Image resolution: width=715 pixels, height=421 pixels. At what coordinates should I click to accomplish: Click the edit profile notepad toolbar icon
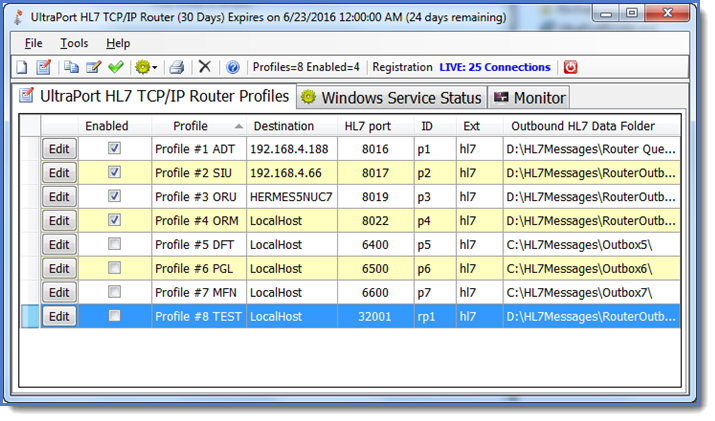coord(44,67)
